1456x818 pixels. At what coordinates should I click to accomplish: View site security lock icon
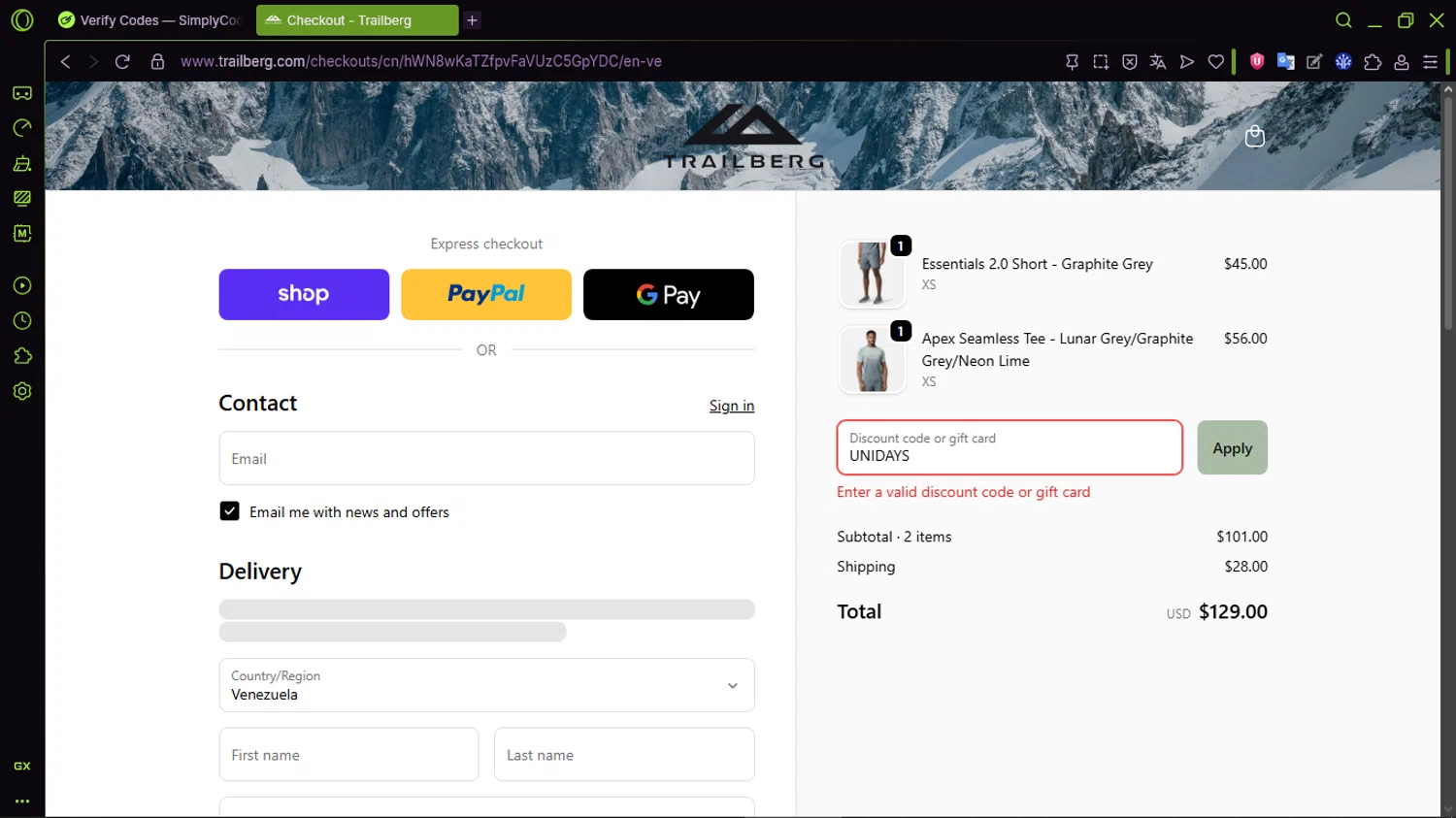coord(157,61)
